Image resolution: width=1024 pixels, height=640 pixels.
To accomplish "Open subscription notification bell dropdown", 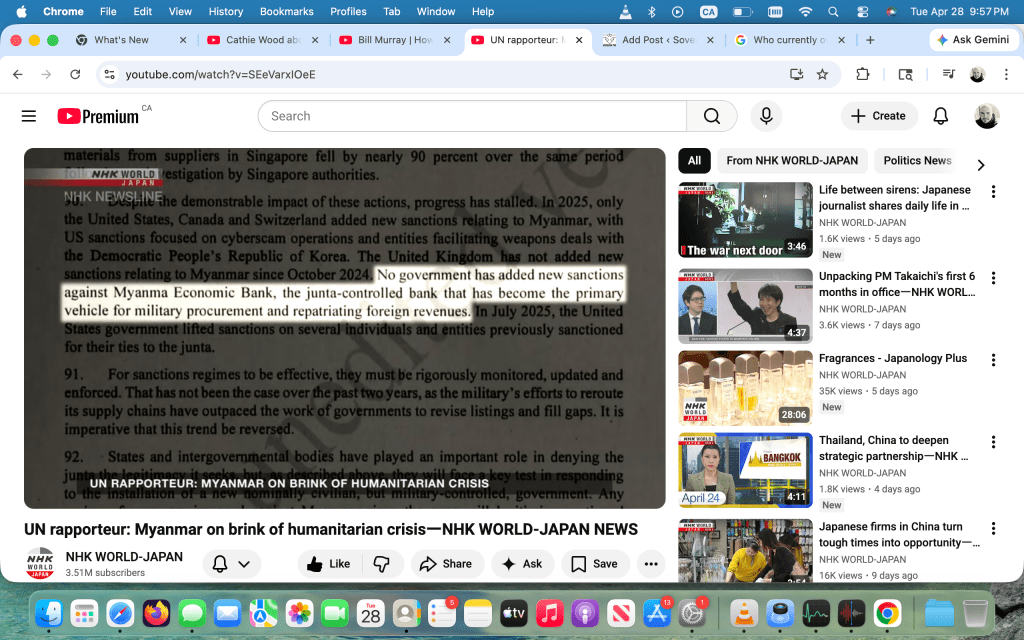I will 231,564.
